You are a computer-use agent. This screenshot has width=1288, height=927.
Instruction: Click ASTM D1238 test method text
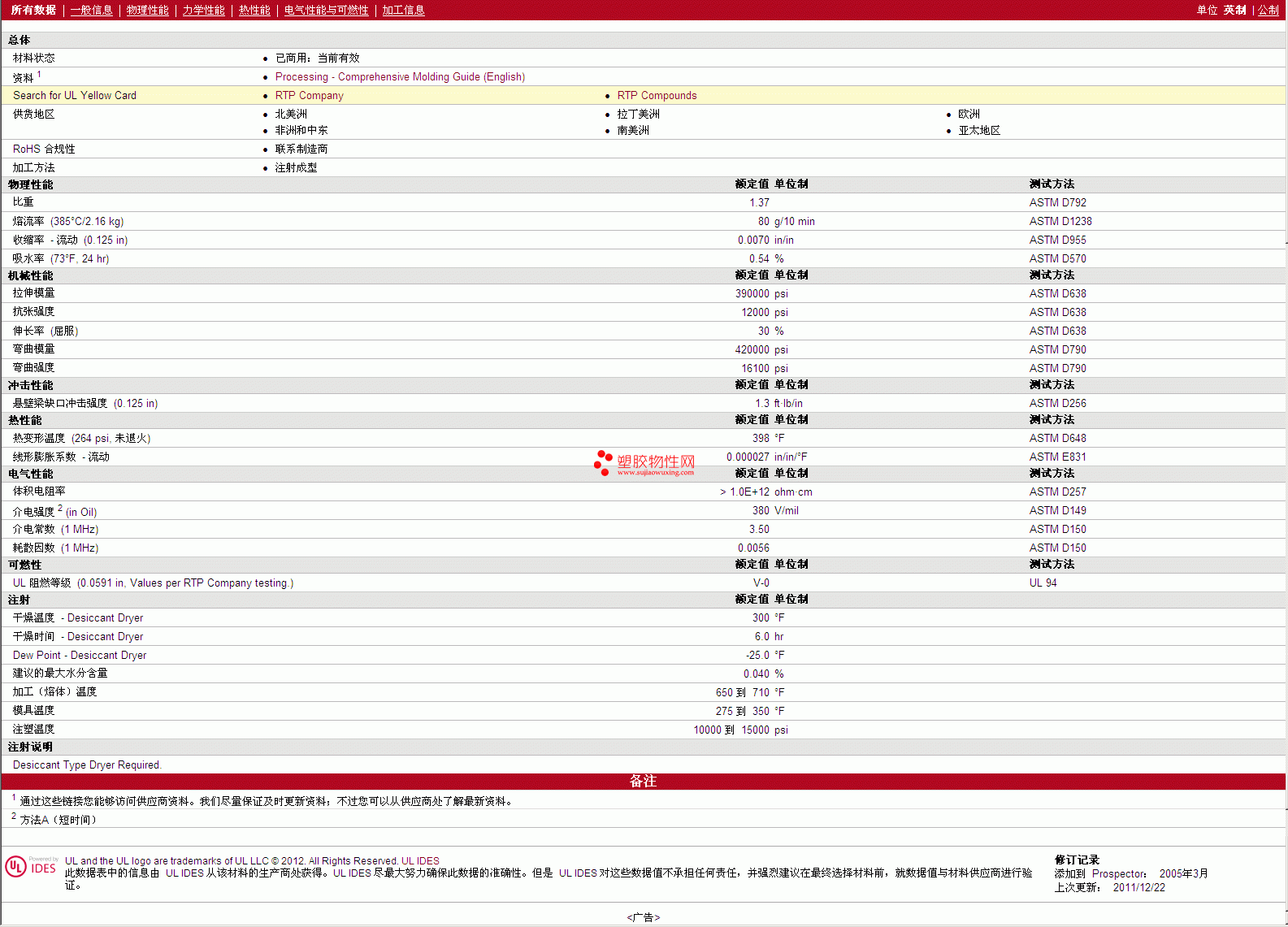click(1060, 222)
